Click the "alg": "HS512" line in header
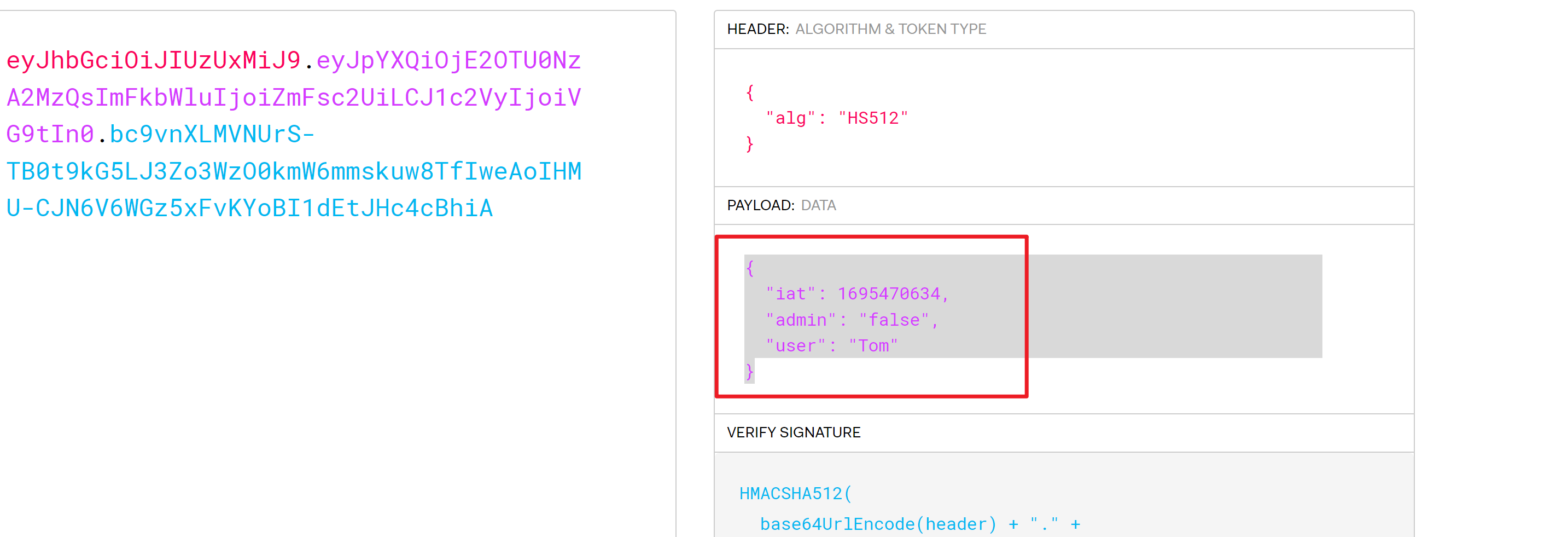This screenshot has width=1568, height=537. tap(837, 118)
